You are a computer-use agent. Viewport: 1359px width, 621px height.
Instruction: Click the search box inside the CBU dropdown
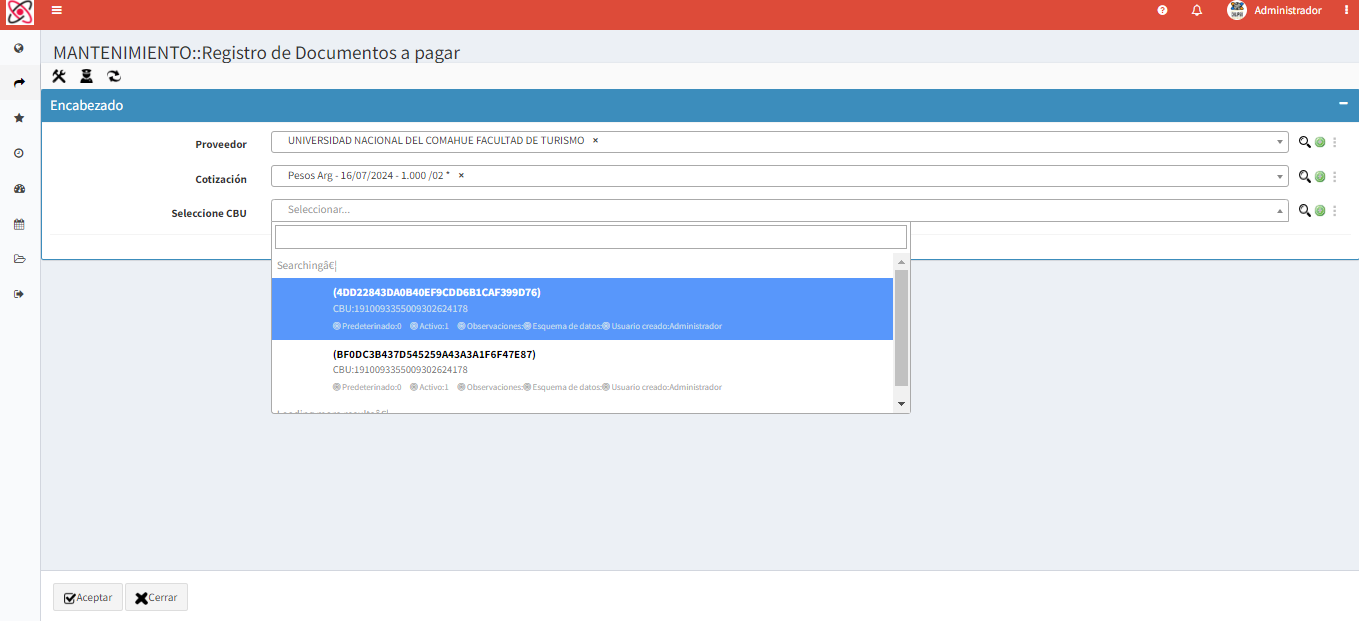(x=591, y=237)
